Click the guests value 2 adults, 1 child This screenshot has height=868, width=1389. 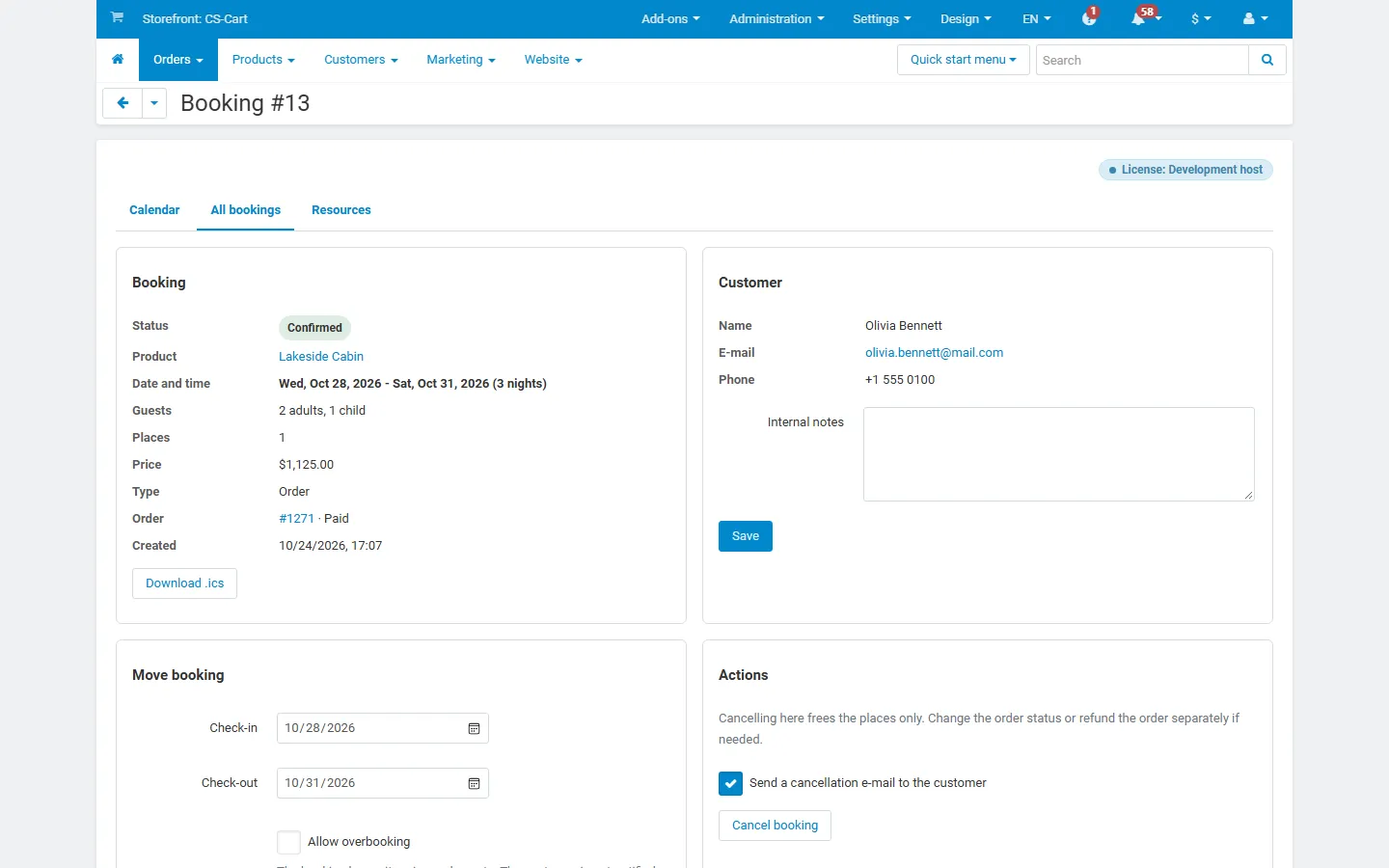tap(322, 411)
